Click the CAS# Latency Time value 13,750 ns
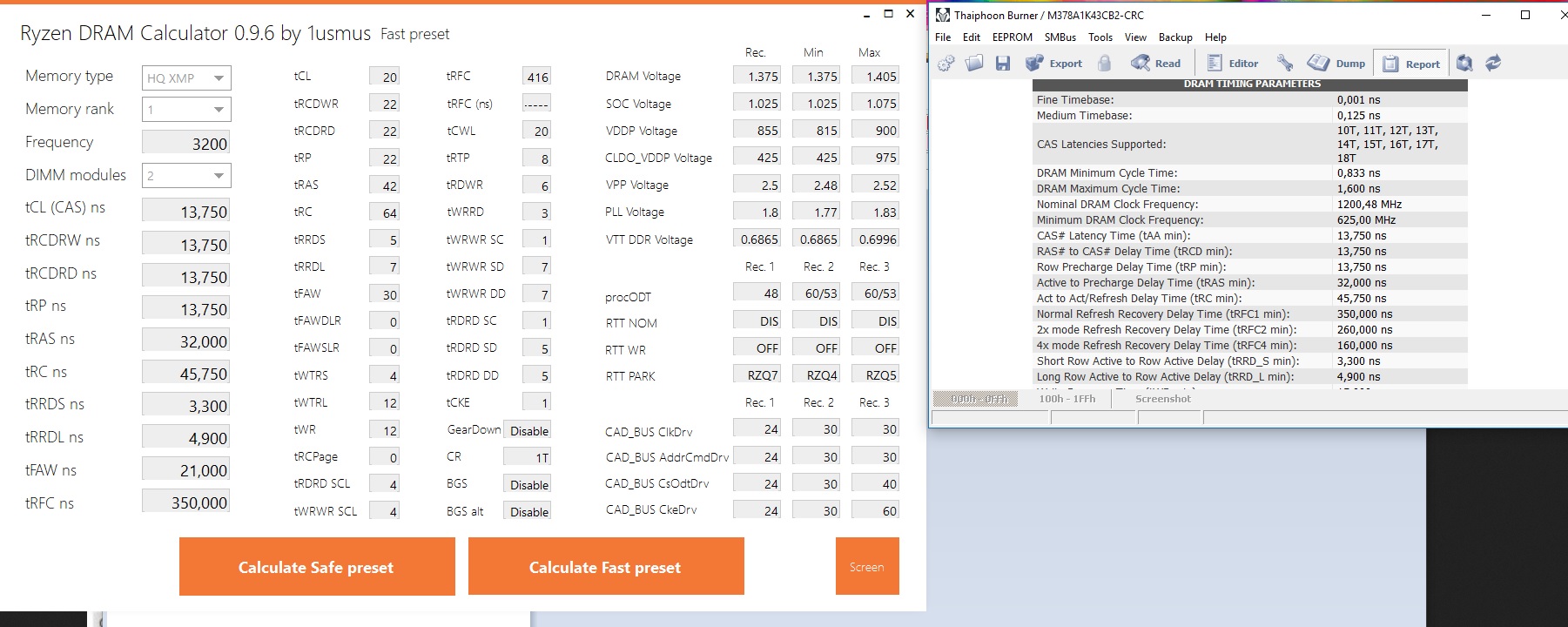Image resolution: width=1568 pixels, height=627 pixels. tap(1362, 236)
